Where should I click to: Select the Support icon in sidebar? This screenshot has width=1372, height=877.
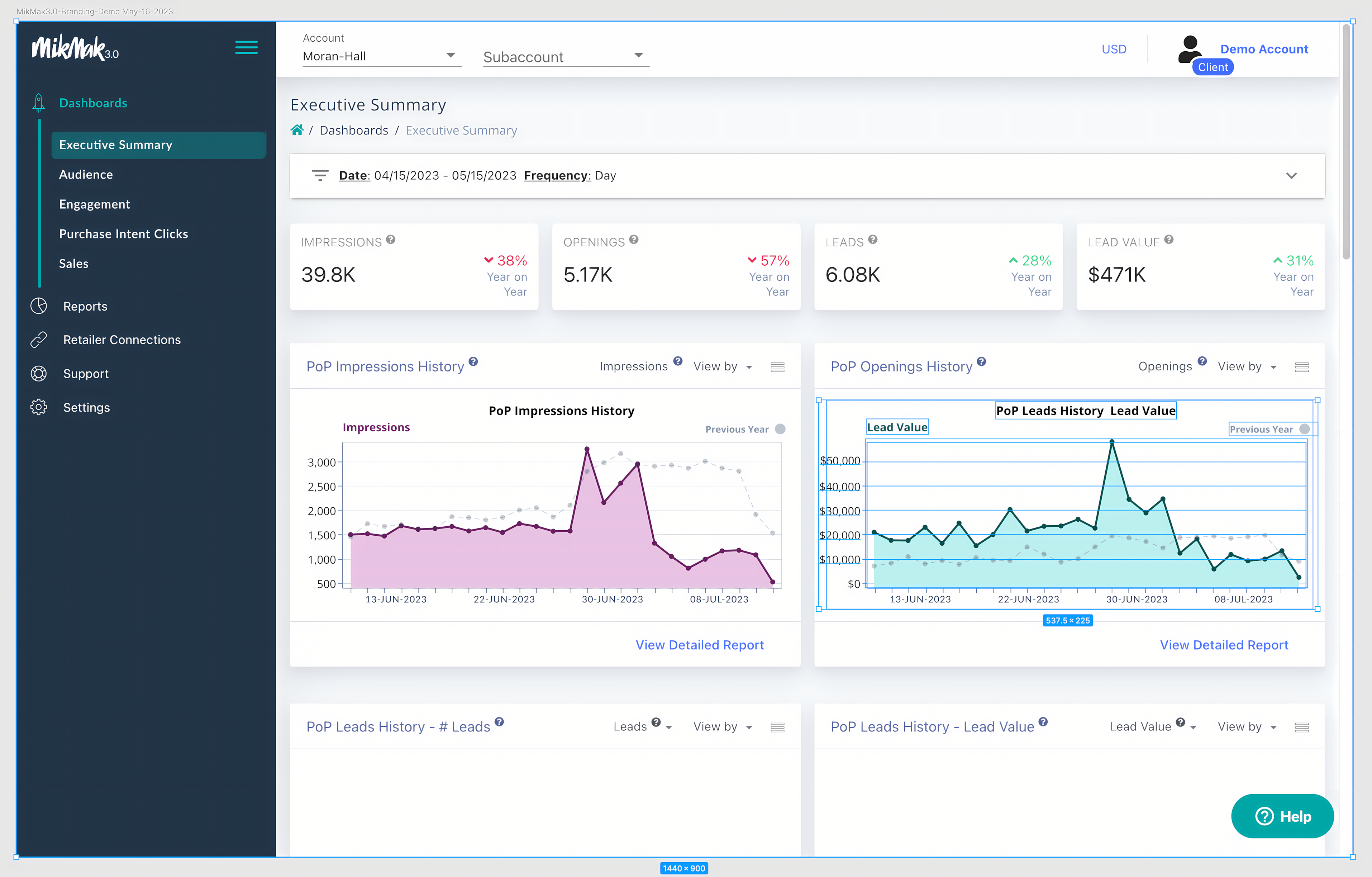[x=38, y=373]
